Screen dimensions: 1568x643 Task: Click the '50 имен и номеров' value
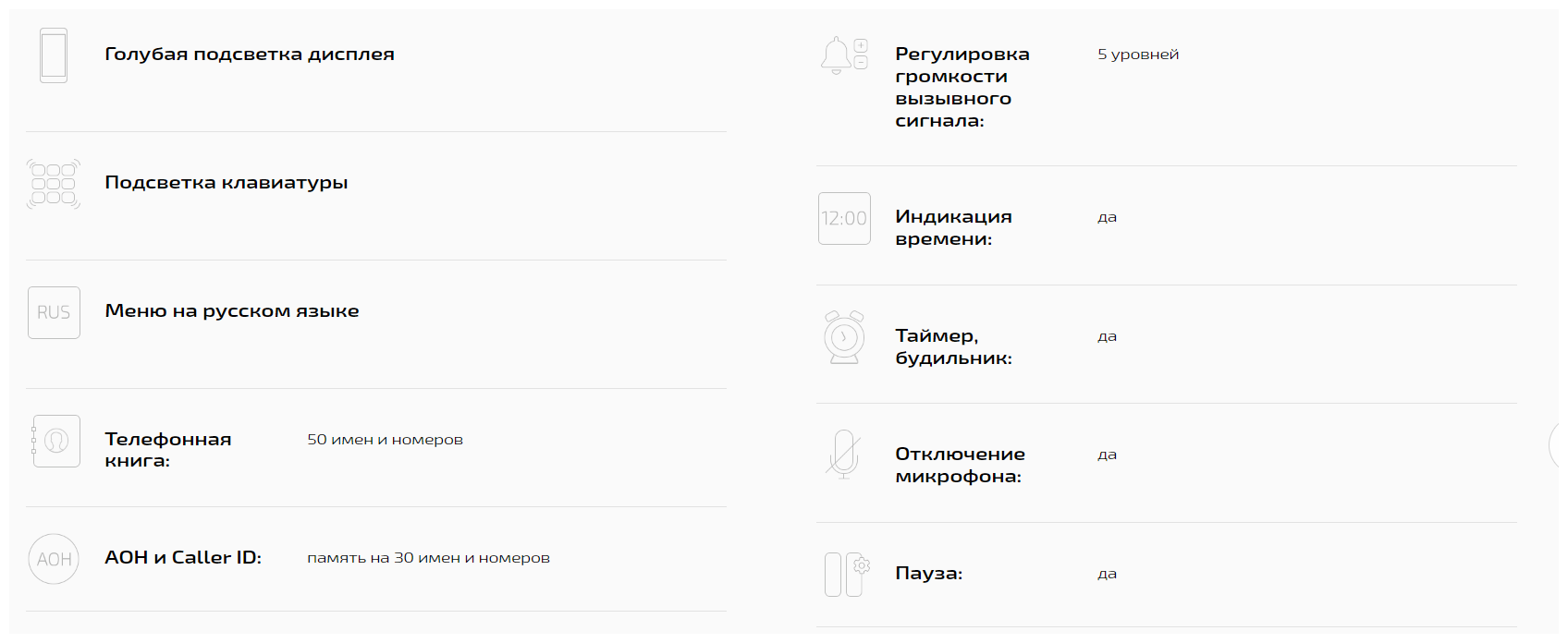pyautogui.click(x=385, y=440)
